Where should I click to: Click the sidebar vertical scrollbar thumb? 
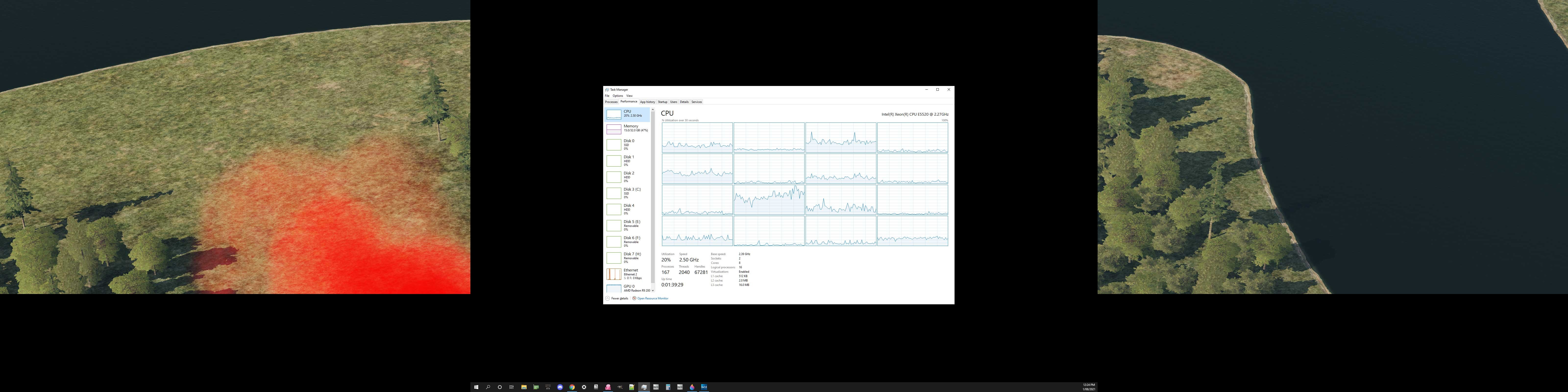pyautogui.click(x=653, y=197)
